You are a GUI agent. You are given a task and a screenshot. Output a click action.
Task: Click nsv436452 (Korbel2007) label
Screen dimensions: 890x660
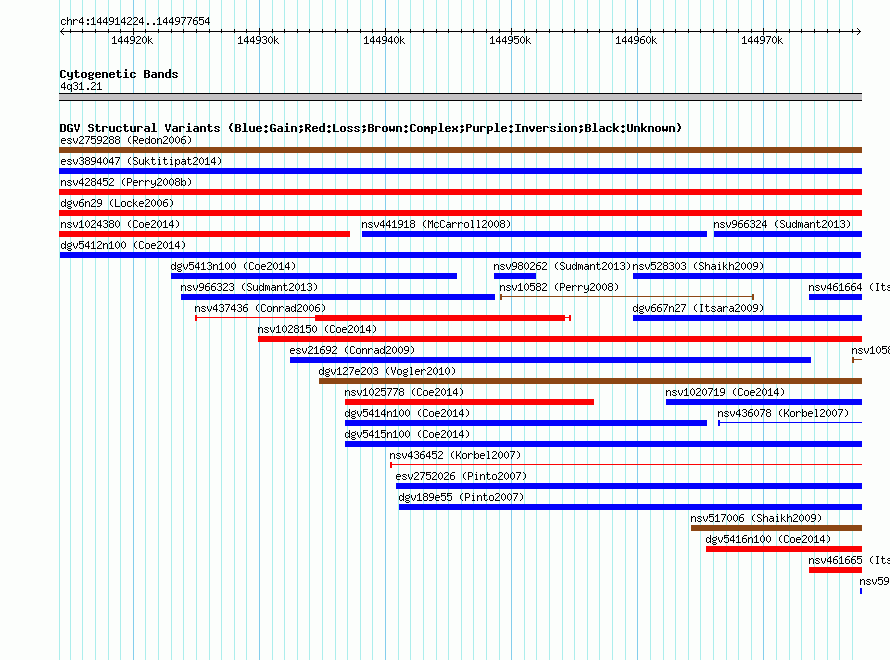click(x=455, y=455)
